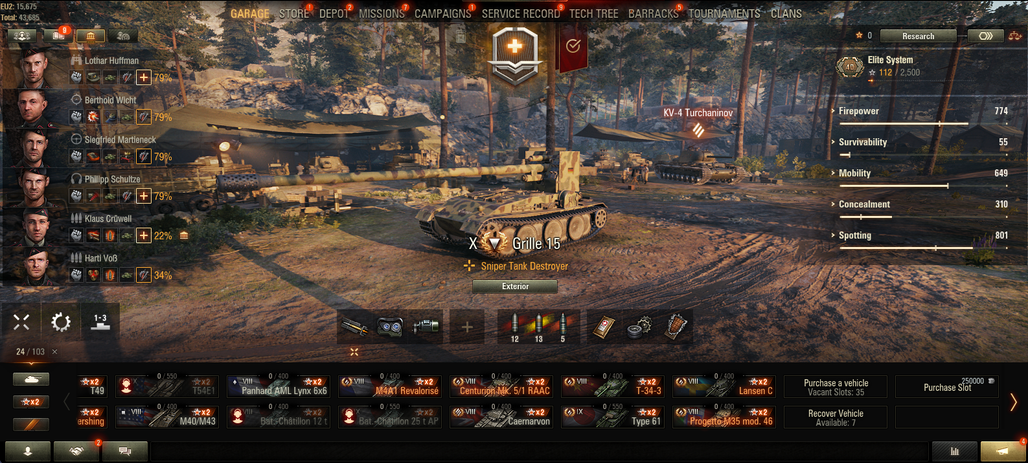1028x463 pixels.
Task: Click the crossed-arrows fullscreen view icon
Action: pos(21,322)
